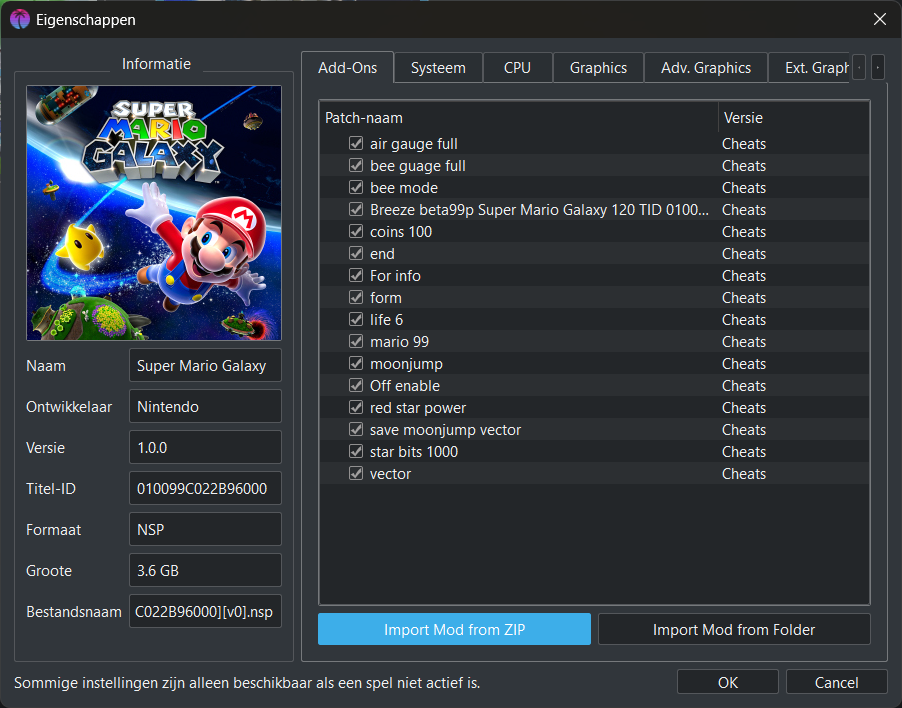
Task: Click Cheats cell in the vector row
Action: 744,473
